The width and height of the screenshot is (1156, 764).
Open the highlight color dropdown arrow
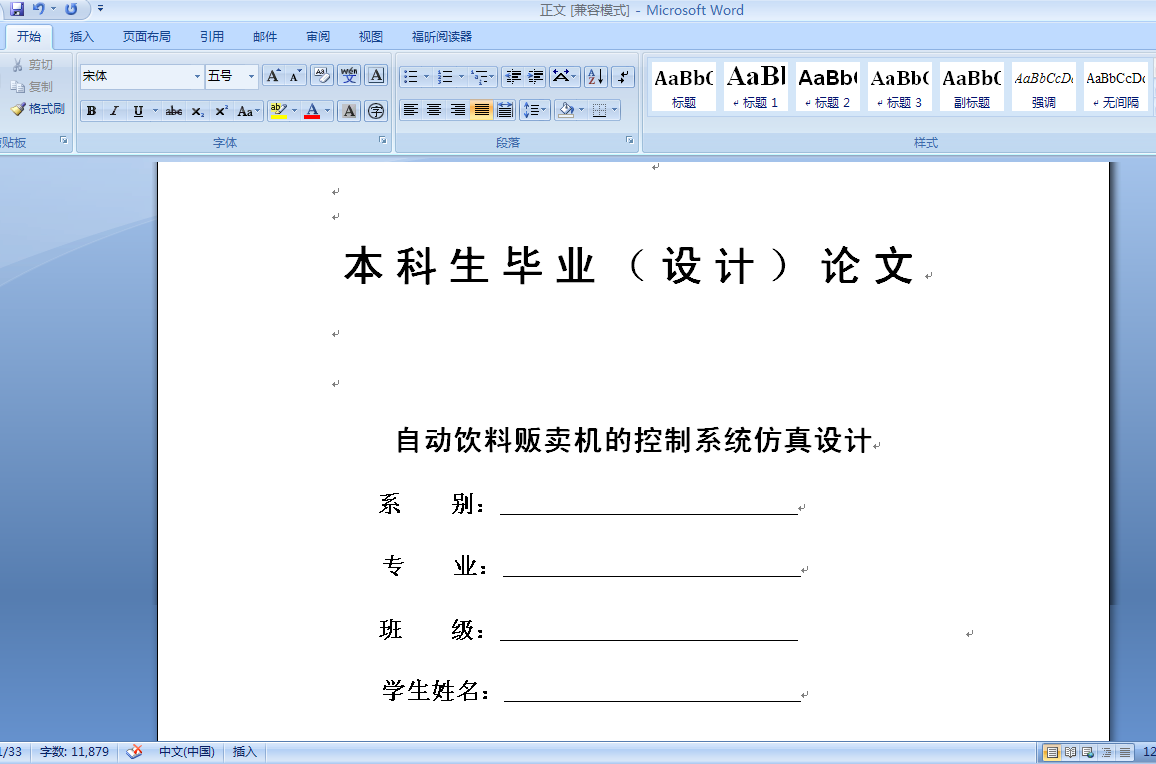(294, 111)
